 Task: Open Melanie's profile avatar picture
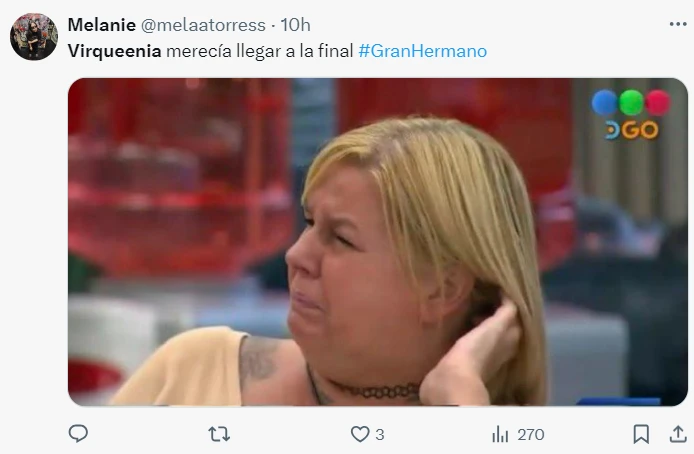(x=34, y=37)
